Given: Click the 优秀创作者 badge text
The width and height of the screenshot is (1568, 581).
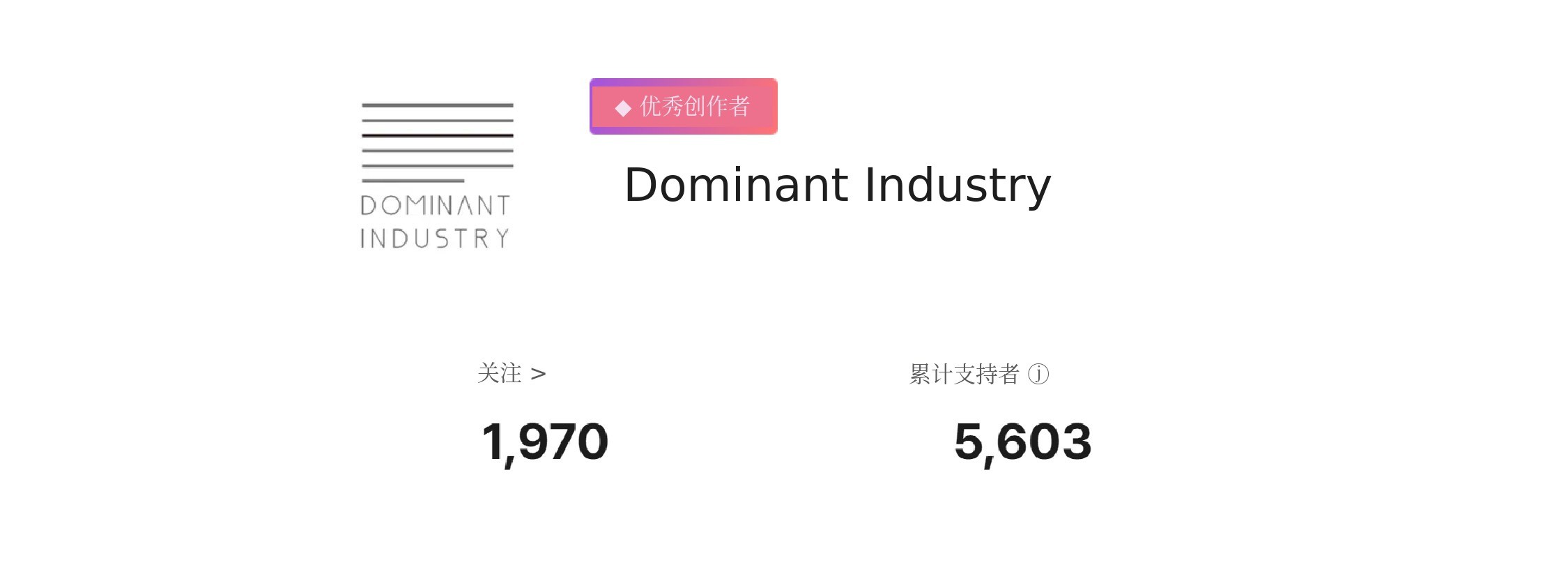Looking at the screenshot, I should (695, 107).
